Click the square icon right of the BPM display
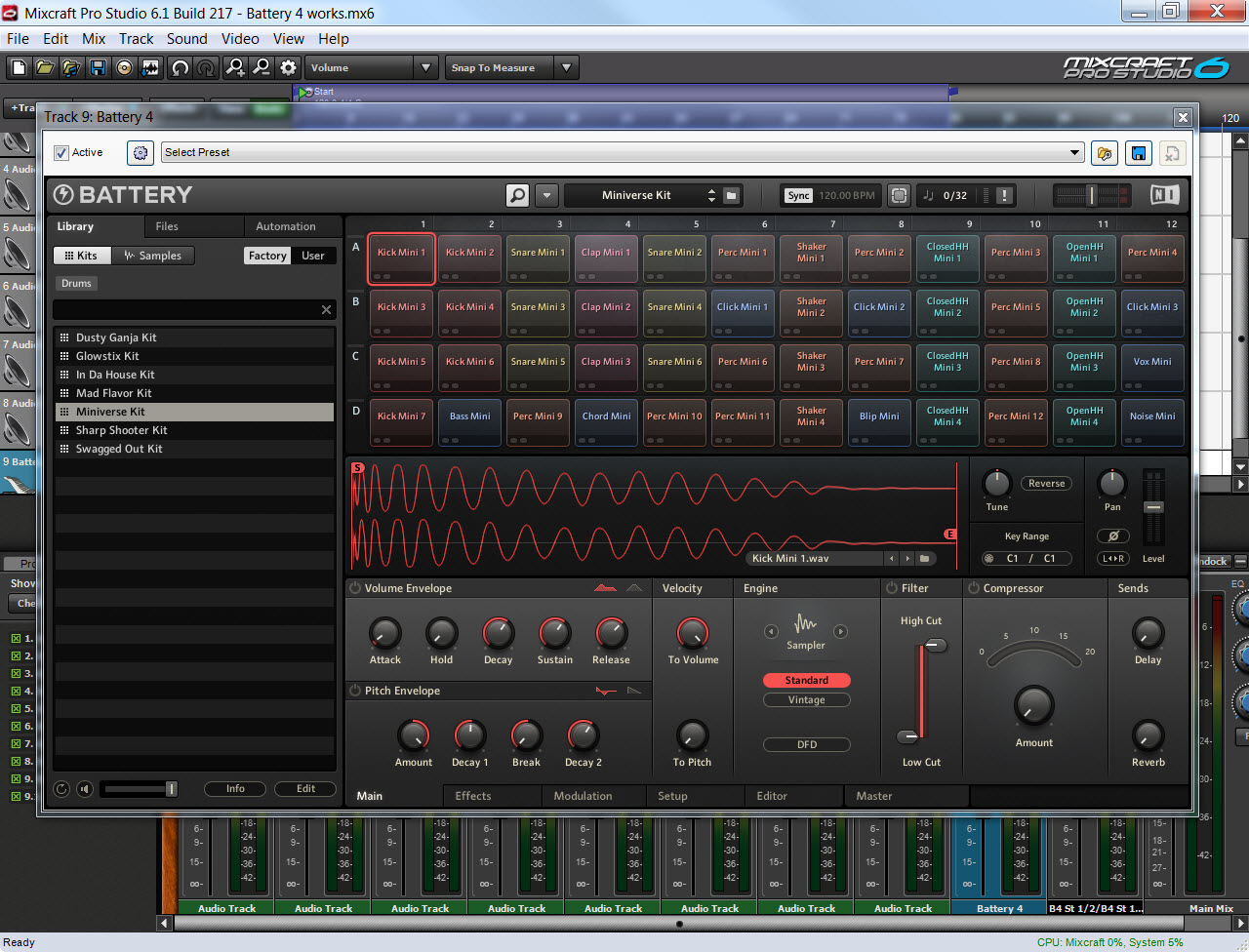This screenshot has height=952, width=1249. [899, 195]
